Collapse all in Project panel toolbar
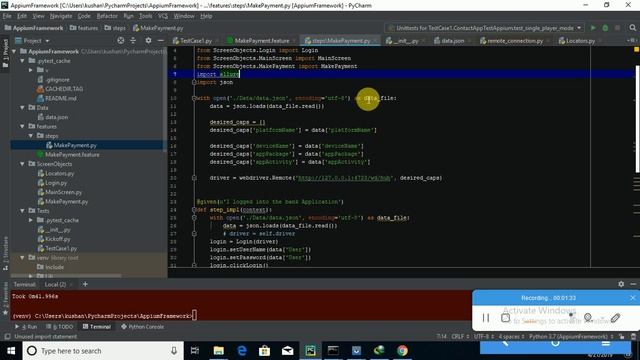 click(x=133, y=40)
